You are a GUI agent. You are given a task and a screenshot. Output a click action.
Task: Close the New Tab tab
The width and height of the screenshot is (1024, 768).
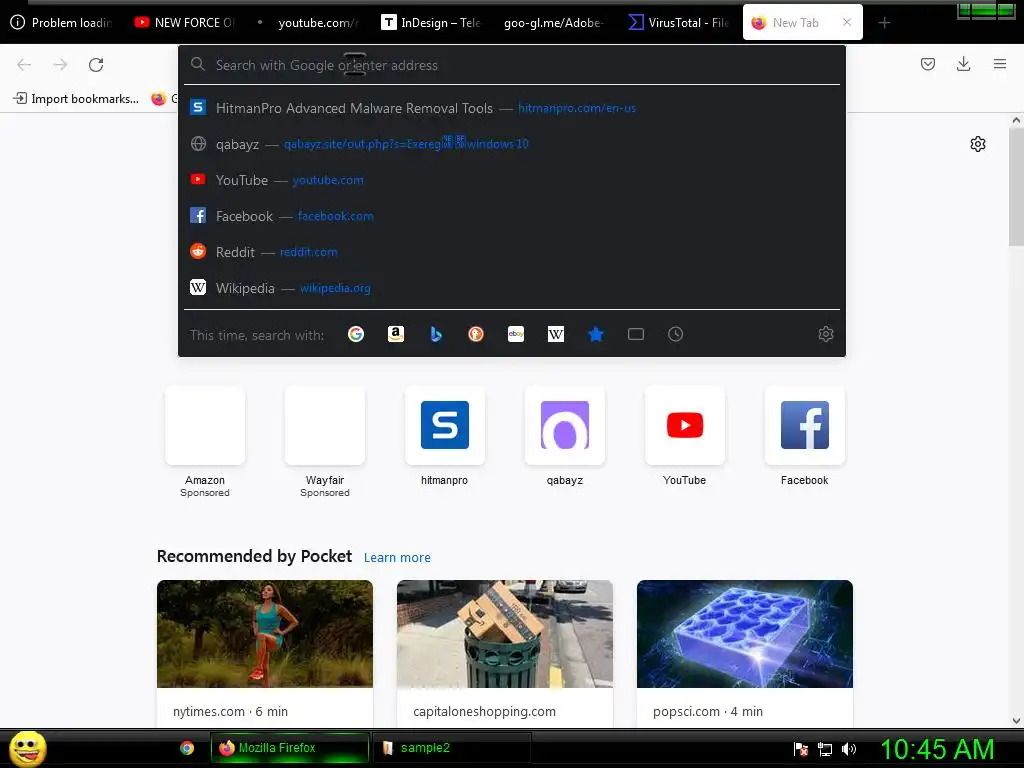click(847, 22)
